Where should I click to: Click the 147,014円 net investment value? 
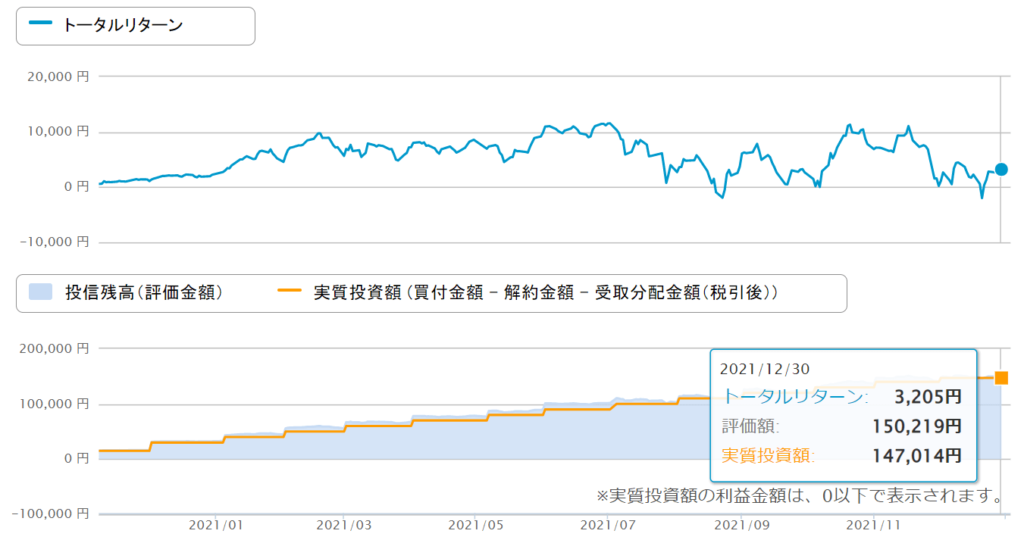tap(917, 456)
